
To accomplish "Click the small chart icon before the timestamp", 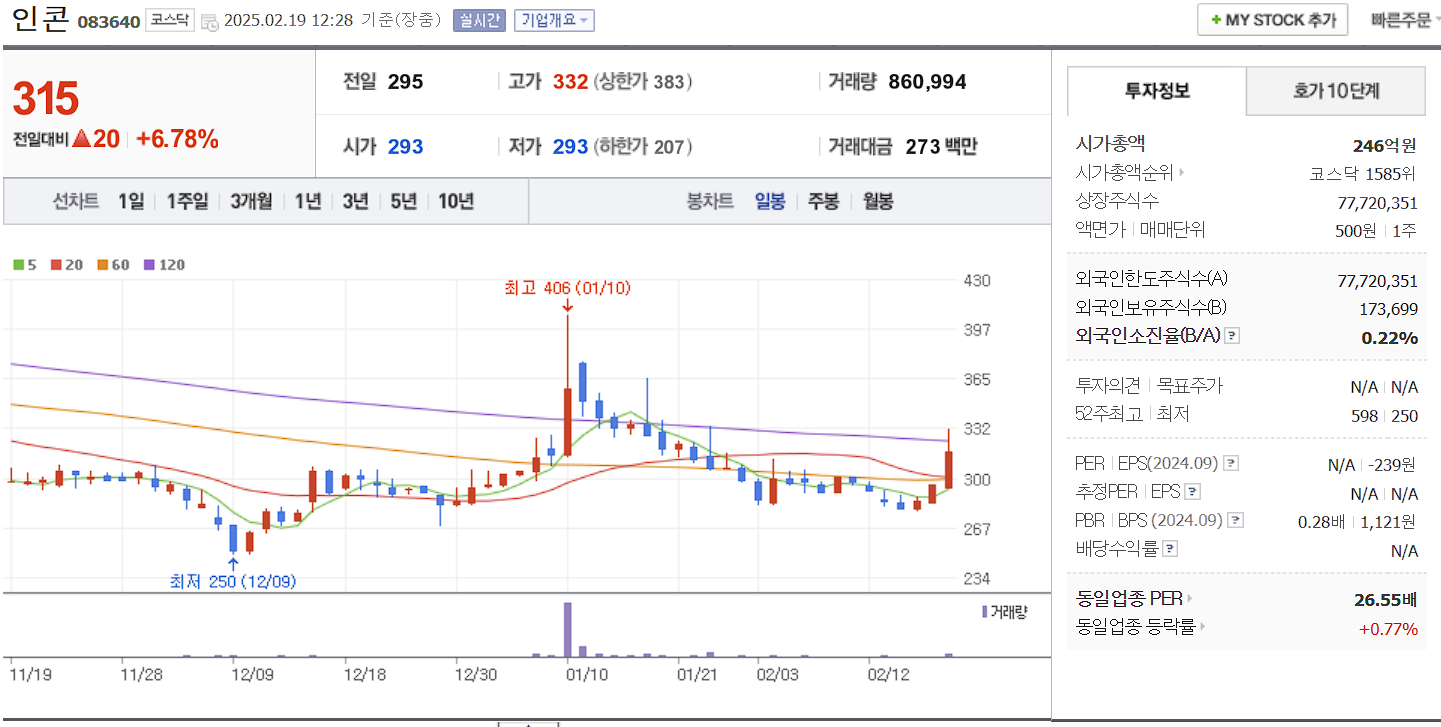I will (208, 19).
